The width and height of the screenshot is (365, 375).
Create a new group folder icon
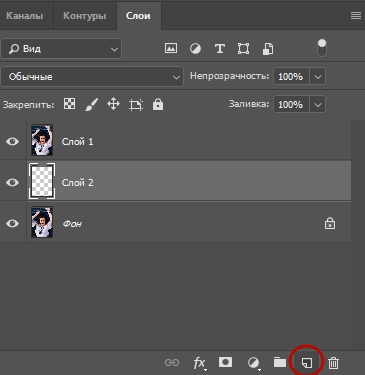point(280,362)
